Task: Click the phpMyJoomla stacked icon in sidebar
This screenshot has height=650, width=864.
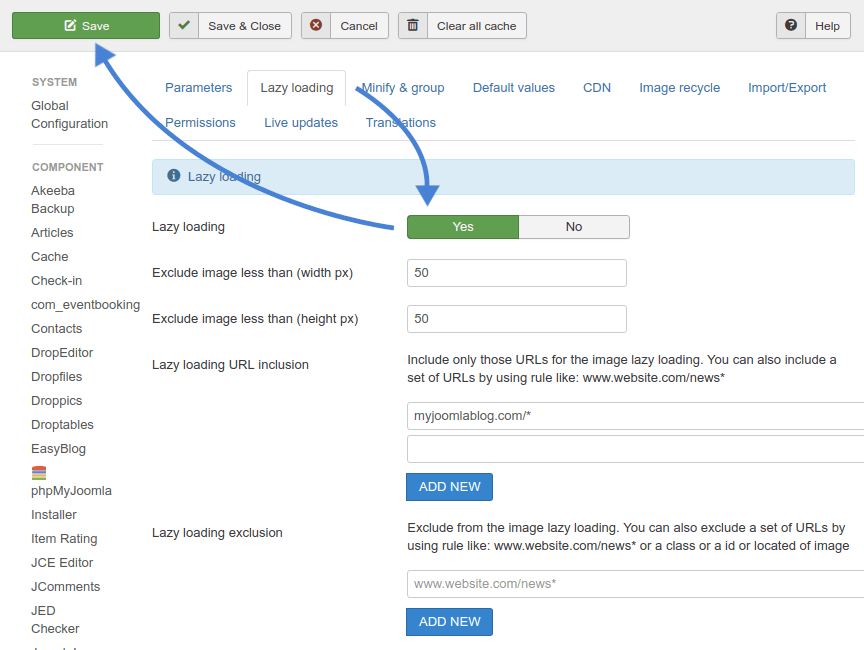Action: [39, 473]
